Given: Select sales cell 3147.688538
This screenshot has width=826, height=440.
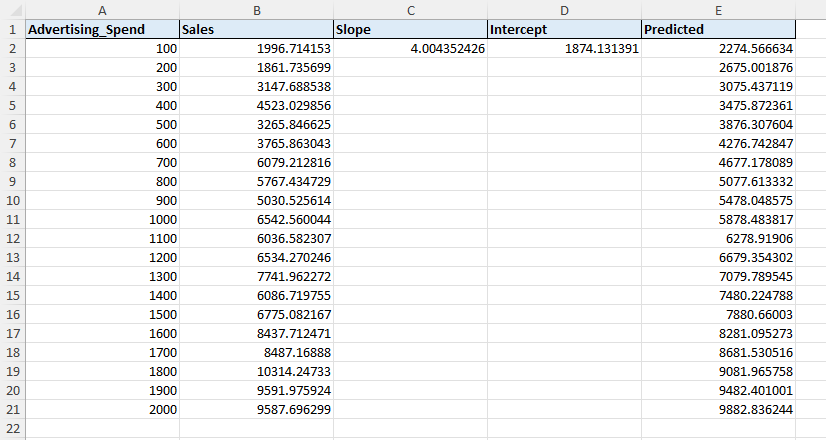Looking at the screenshot, I should pos(257,86).
